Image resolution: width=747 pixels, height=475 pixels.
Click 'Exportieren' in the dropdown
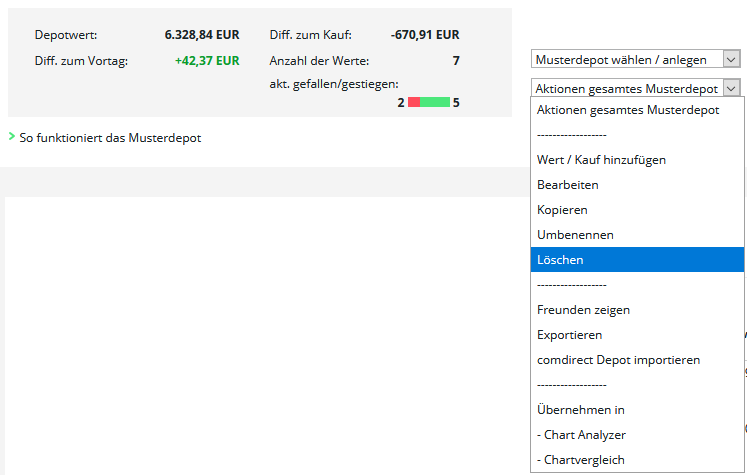click(x=569, y=335)
